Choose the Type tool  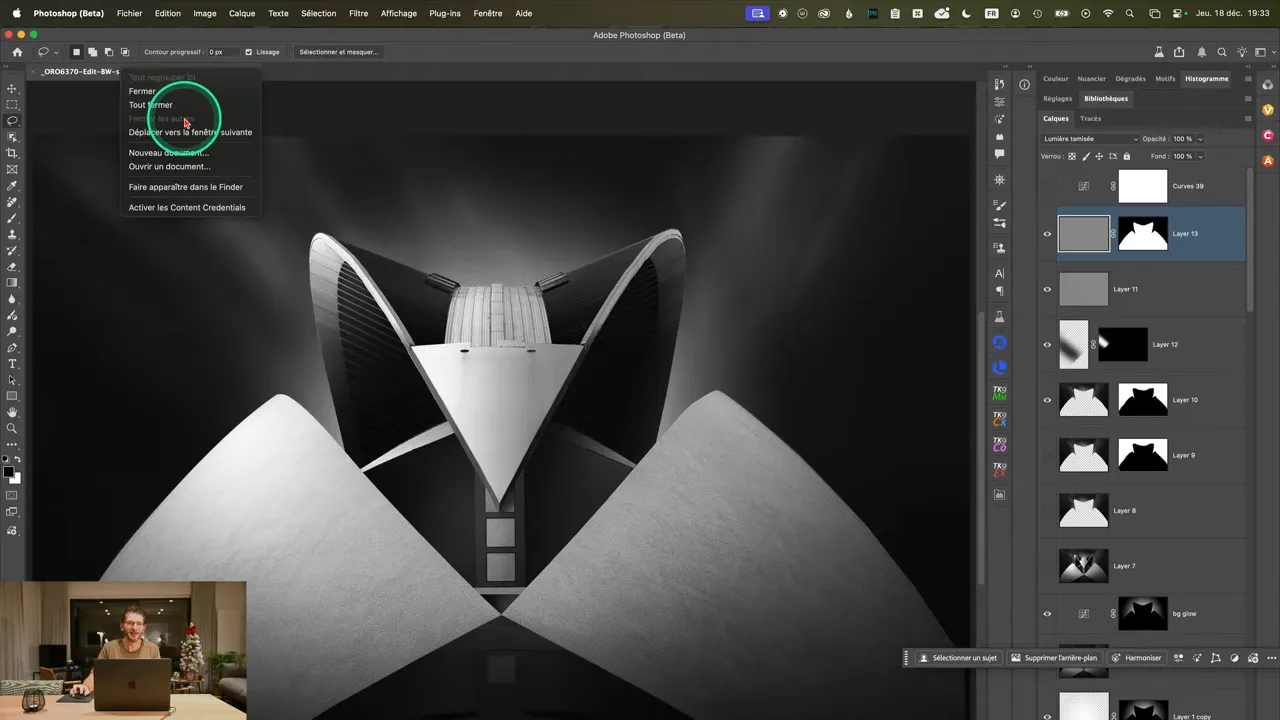pos(12,364)
